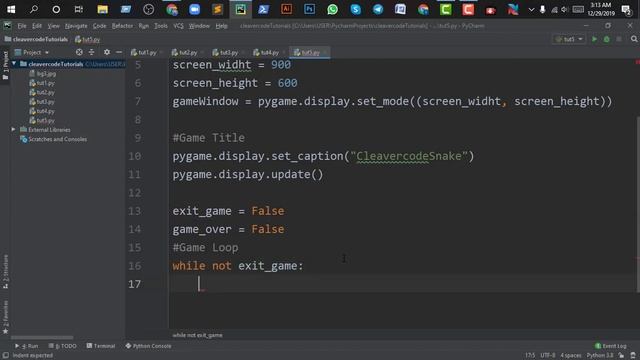640x360 pixels.
Task: Open UTF-8 encoding selector in status bar
Action: (548, 356)
